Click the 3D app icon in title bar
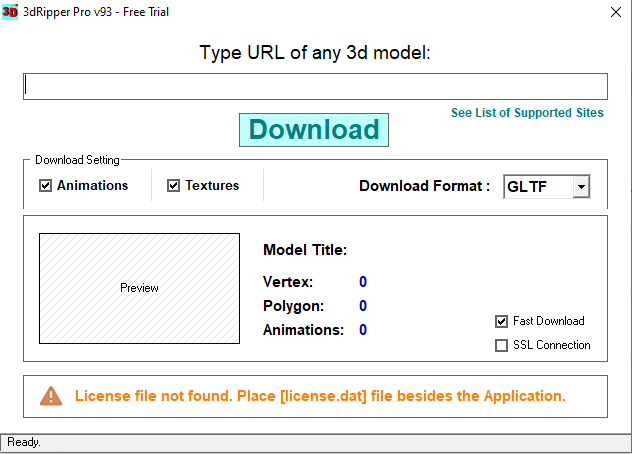Viewport: 632px width, 454px height. point(10,12)
